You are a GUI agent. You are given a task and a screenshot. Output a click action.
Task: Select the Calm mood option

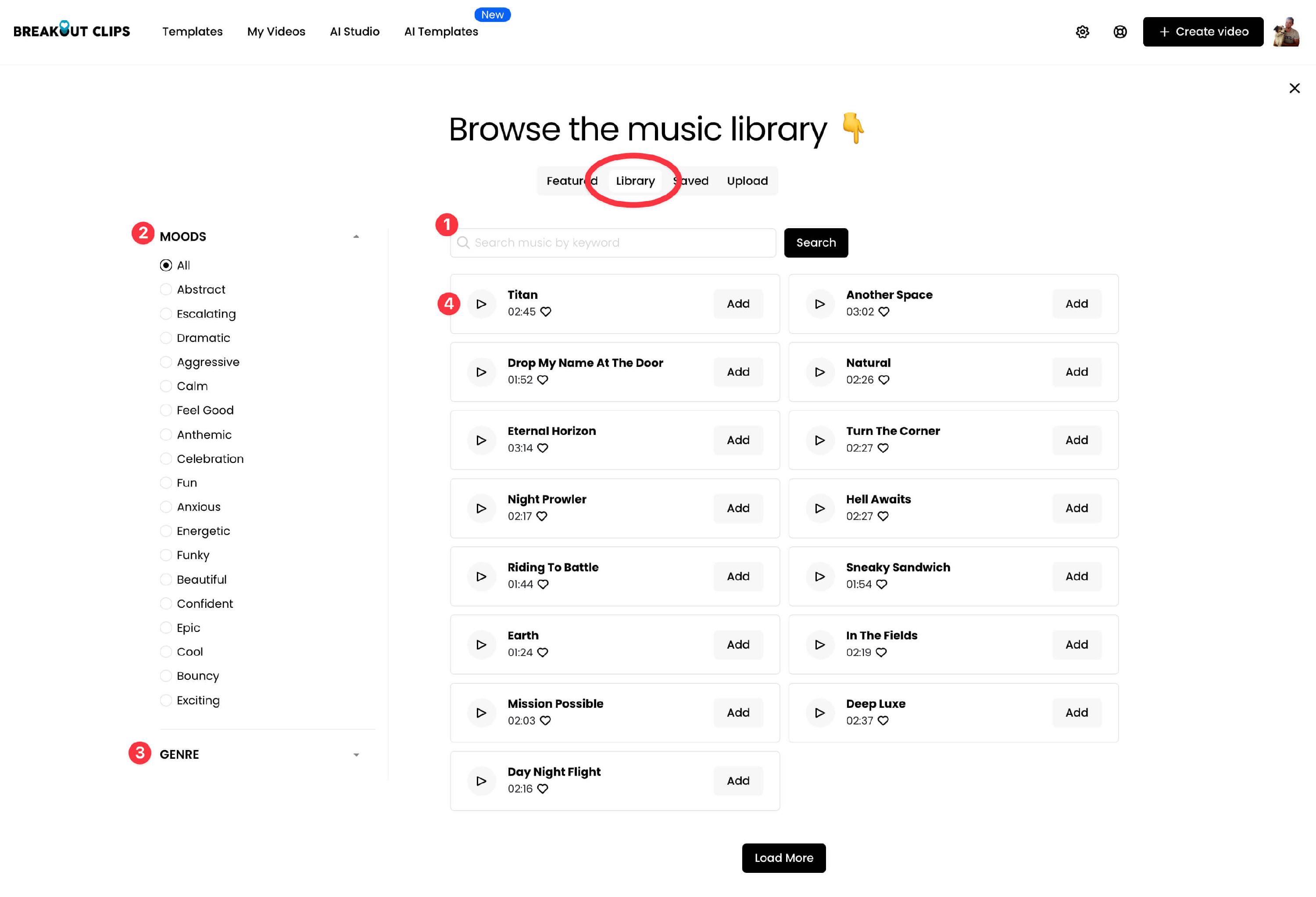(166, 386)
